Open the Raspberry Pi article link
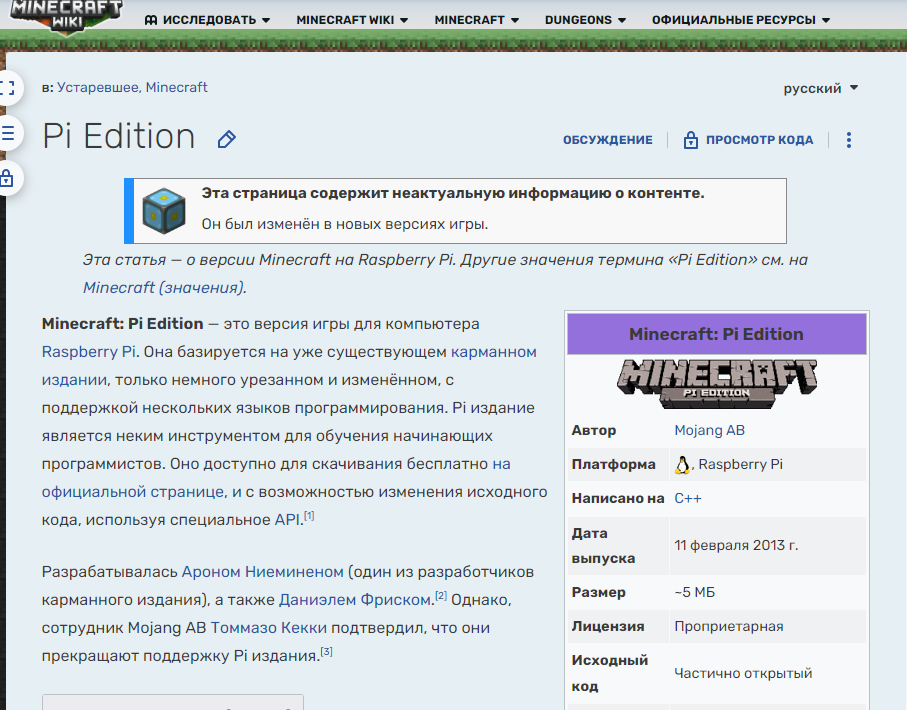 tap(89, 352)
